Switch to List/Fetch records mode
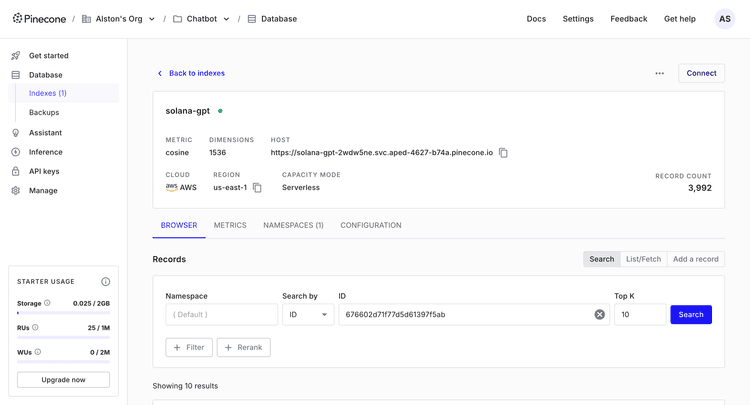 [643, 259]
